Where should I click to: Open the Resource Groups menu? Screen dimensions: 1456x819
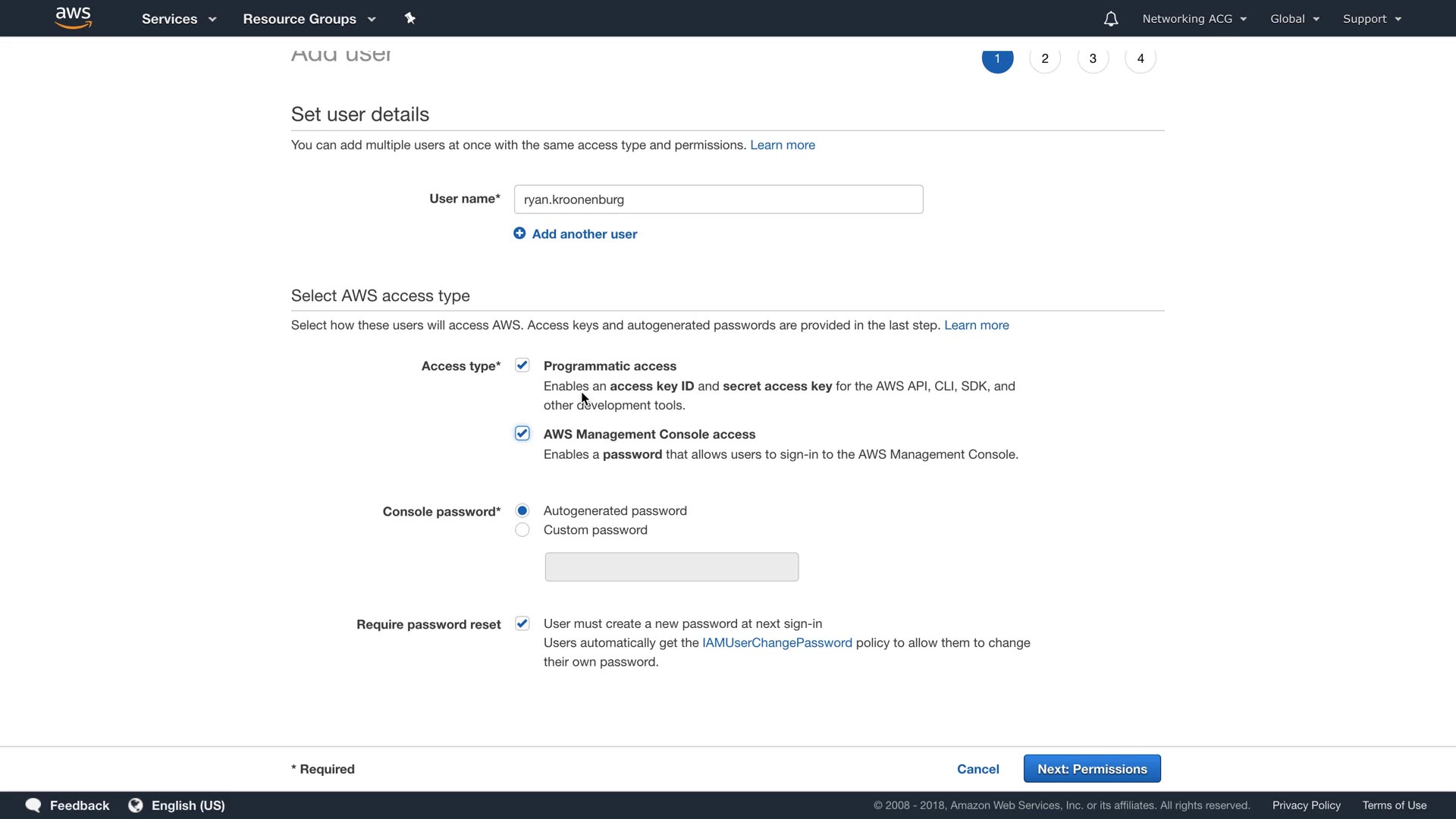pyautogui.click(x=309, y=19)
